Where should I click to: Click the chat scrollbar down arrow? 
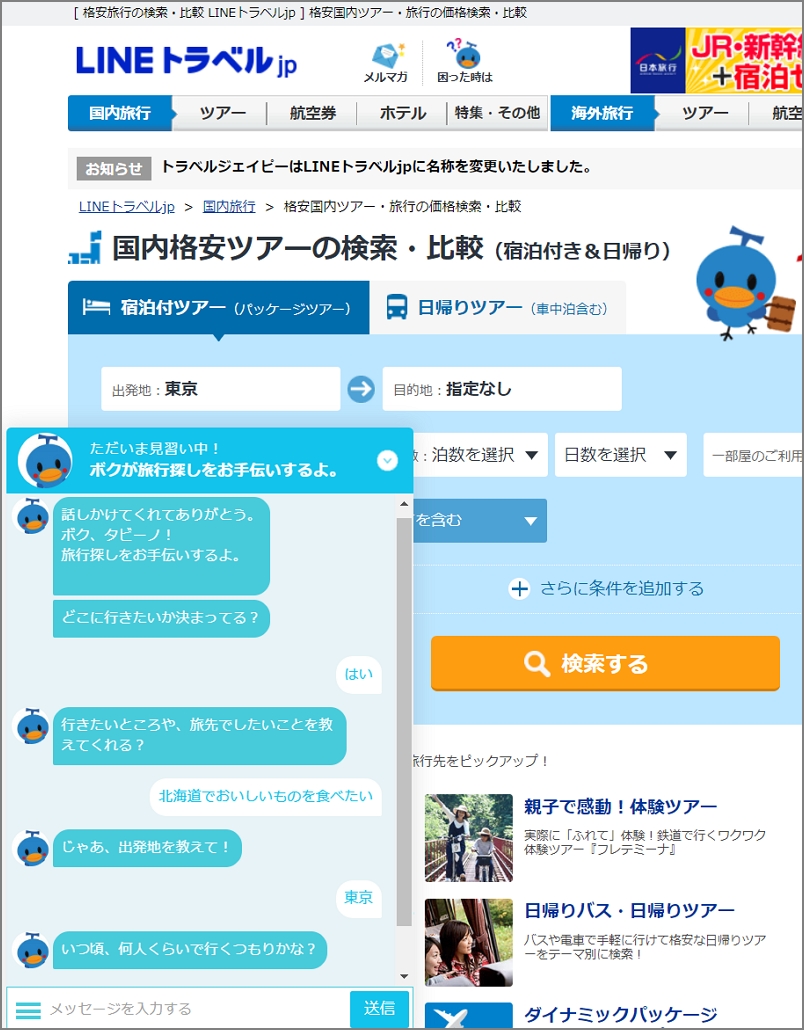[404, 976]
